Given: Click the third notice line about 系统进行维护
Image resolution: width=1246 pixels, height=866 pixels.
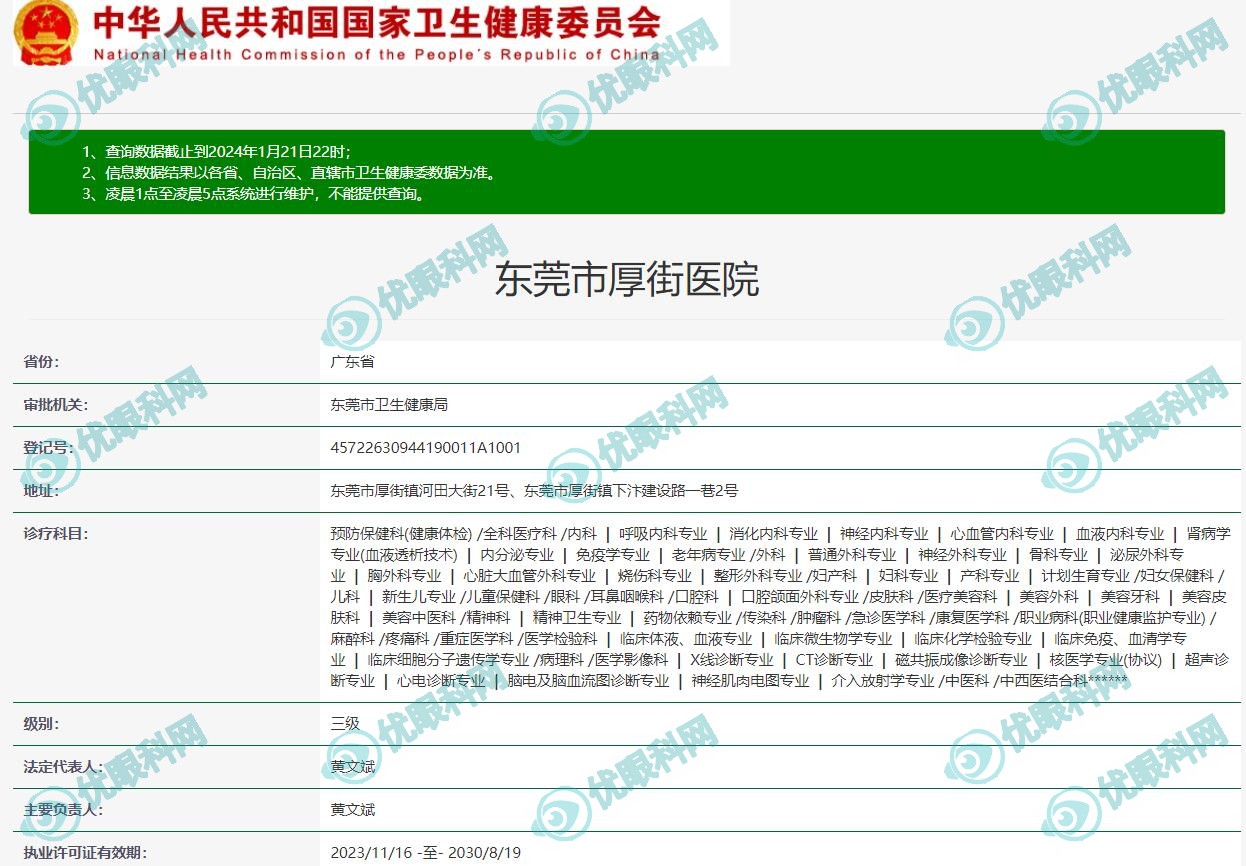Looking at the screenshot, I should 252,194.
